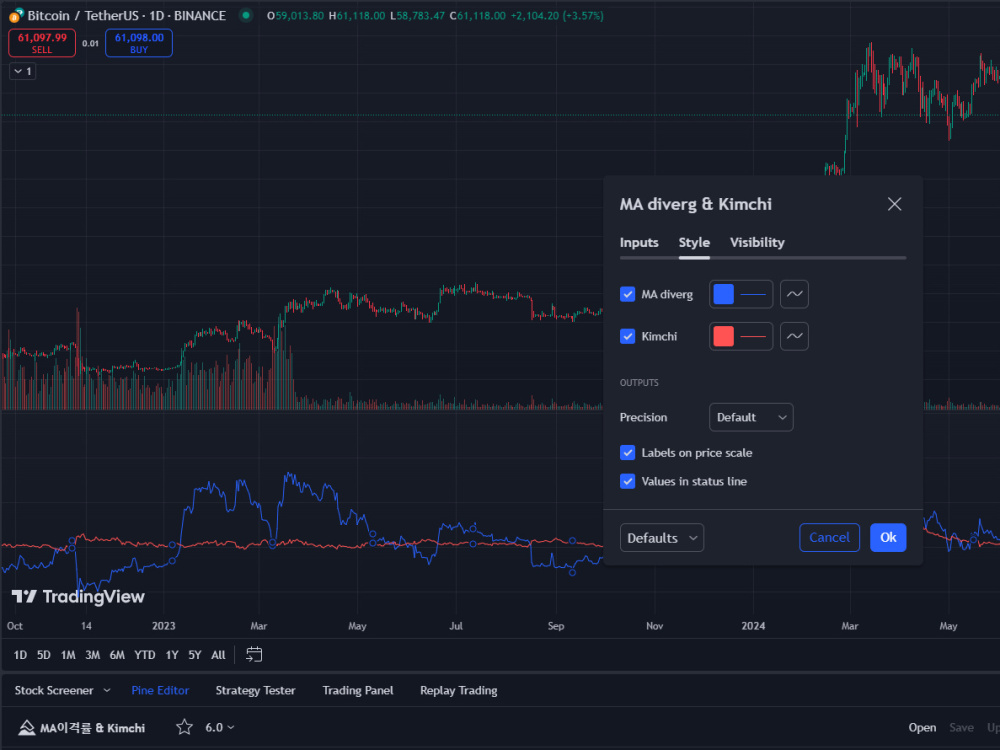The width and height of the screenshot is (1000, 750).
Task: Toggle Values in status line off
Action: point(629,481)
